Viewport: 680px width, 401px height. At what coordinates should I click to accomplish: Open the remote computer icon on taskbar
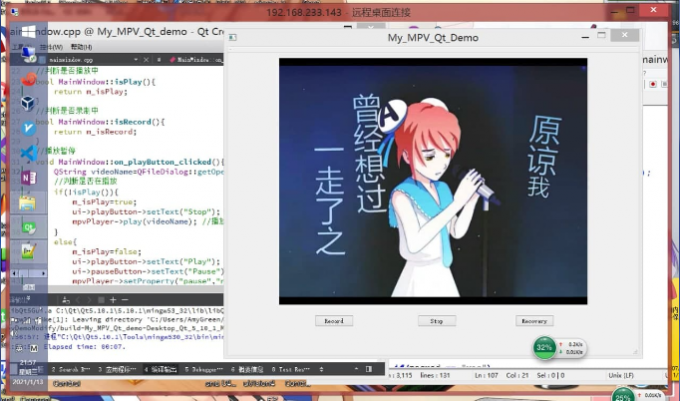click(x=29, y=54)
